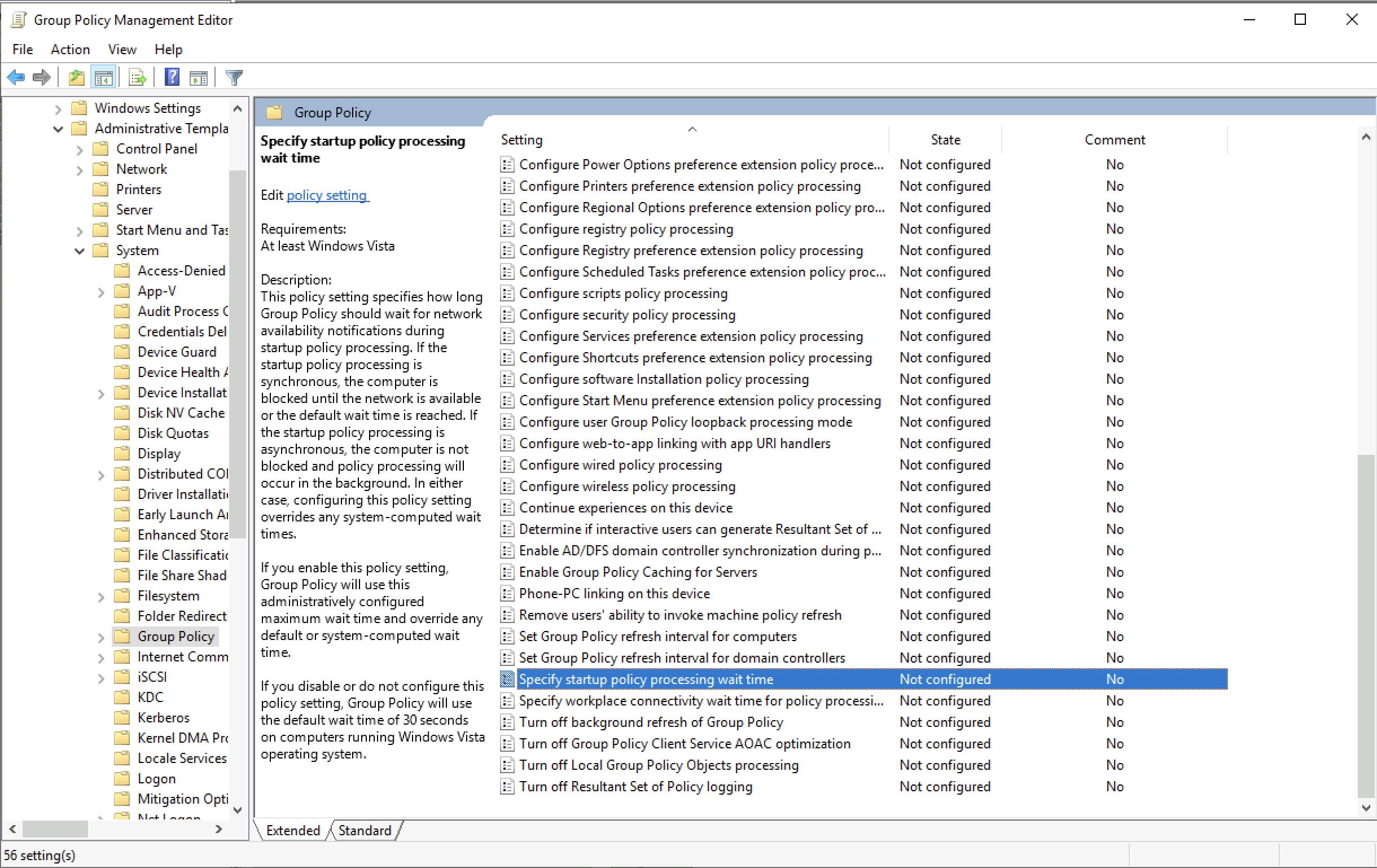This screenshot has height=868, width=1377.
Task: Expand the Group Policy folder chevron
Action: coord(101,637)
